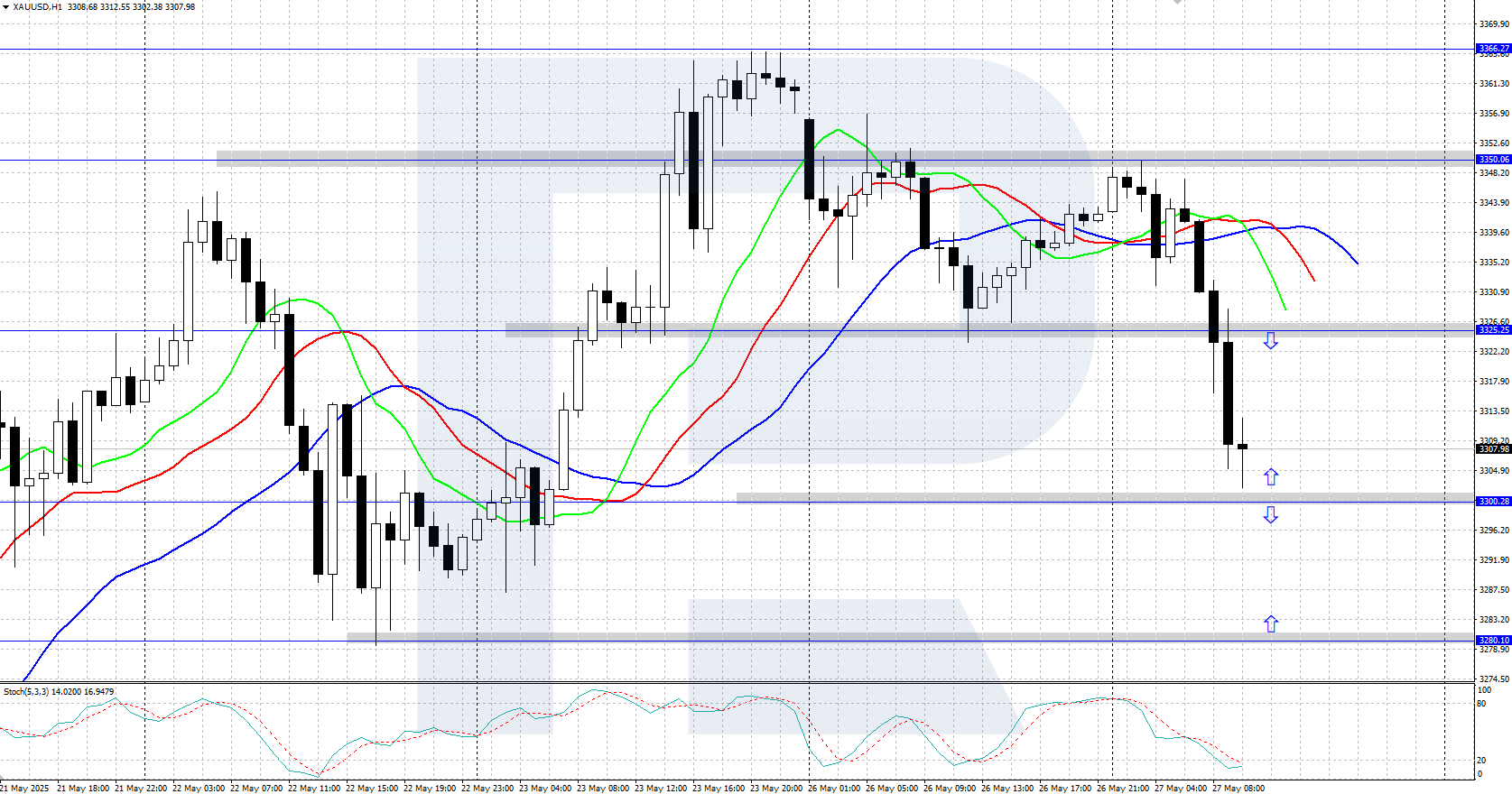Click the 3335.20 price scale value

[x=1494, y=263]
